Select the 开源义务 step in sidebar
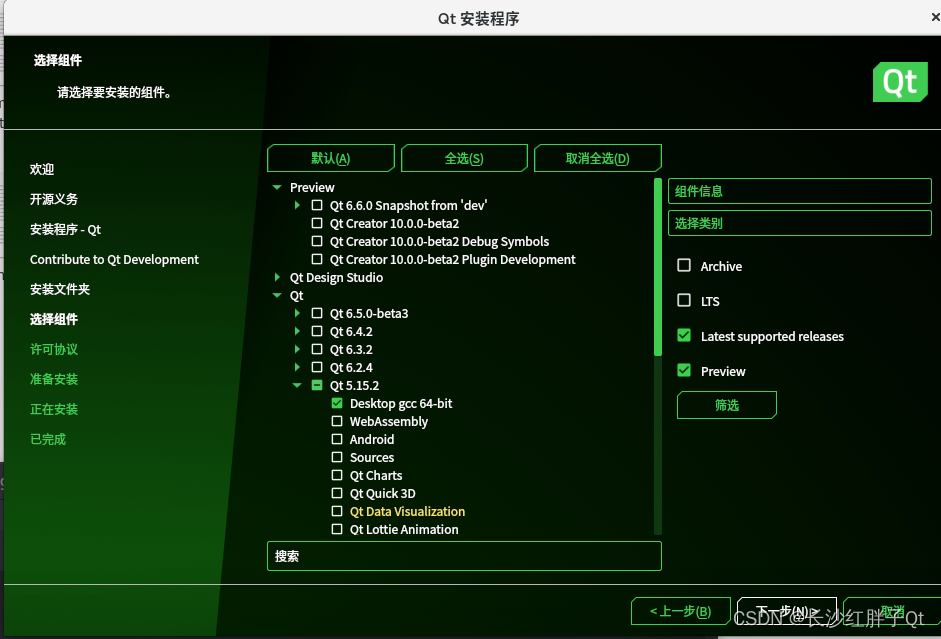 click(x=54, y=199)
